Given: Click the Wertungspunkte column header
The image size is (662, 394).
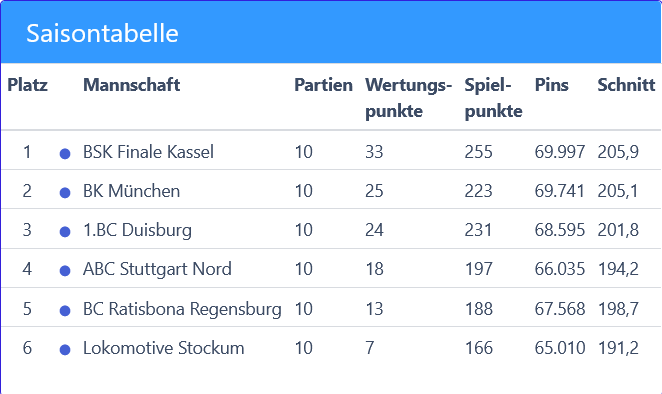Looking at the screenshot, I should coord(408,98).
